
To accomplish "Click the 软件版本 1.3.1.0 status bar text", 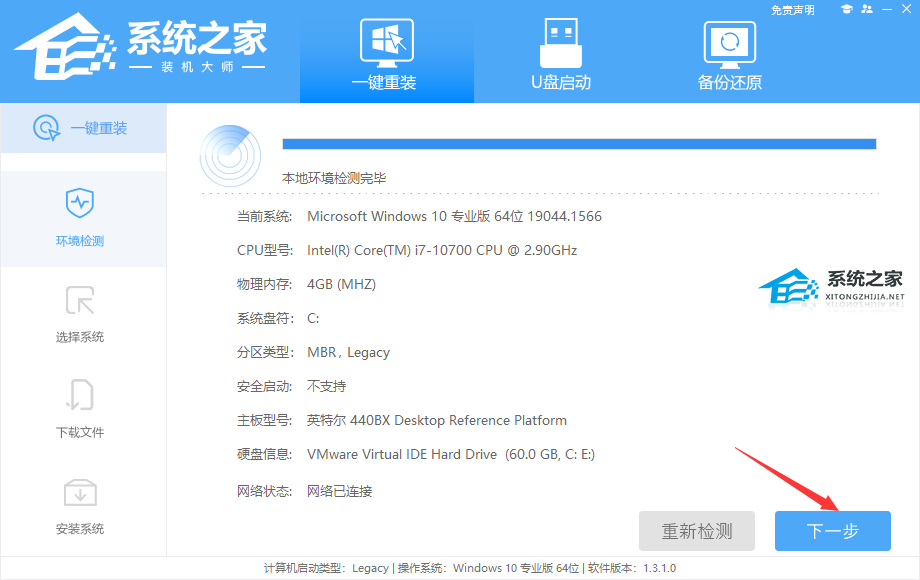I will pos(632,568).
